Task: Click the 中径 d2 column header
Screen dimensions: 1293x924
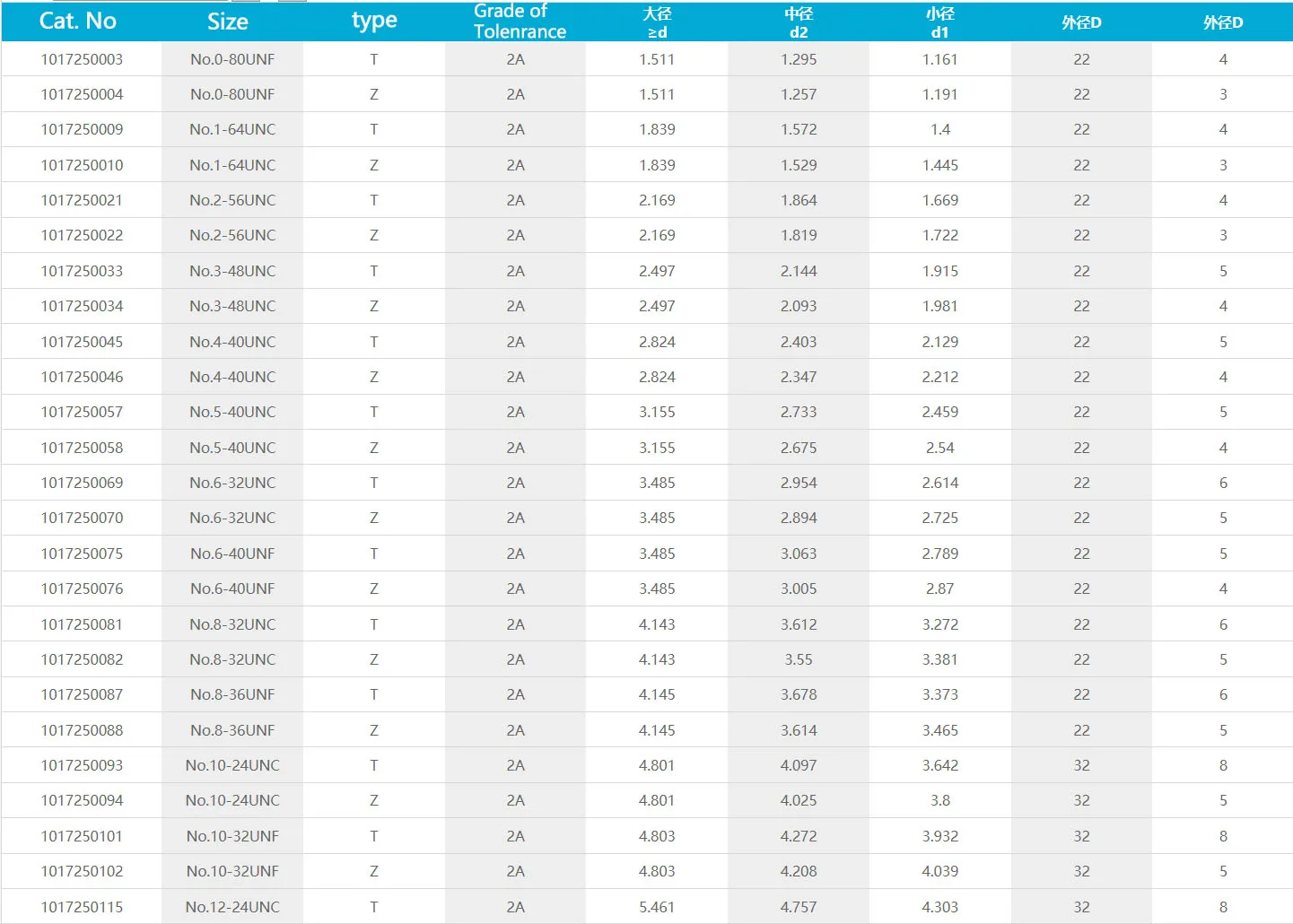Action: pos(799,22)
